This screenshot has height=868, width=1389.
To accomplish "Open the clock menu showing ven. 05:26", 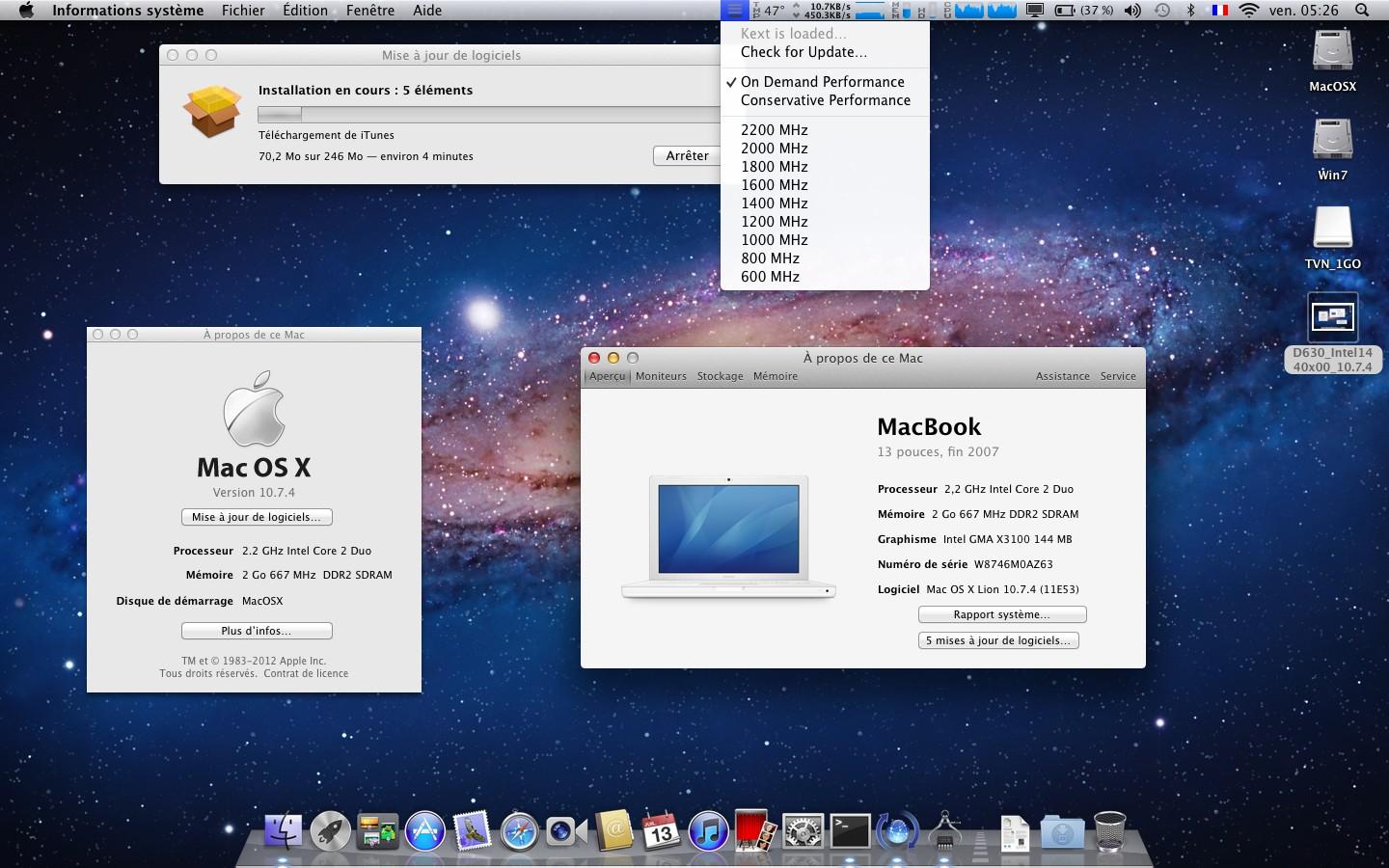I will tap(1303, 11).
